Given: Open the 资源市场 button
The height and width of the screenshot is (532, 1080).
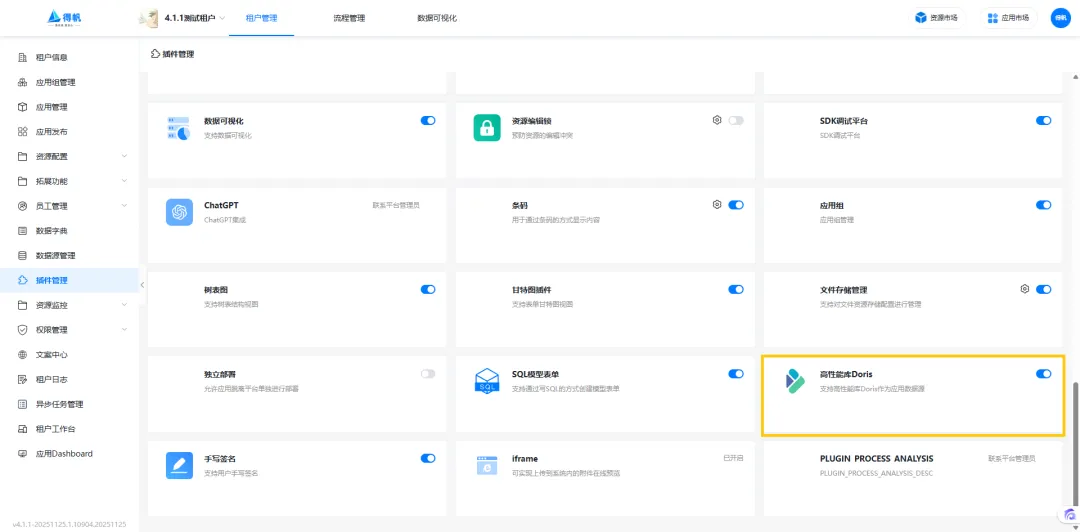Looking at the screenshot, I should [x=936, y=18].
